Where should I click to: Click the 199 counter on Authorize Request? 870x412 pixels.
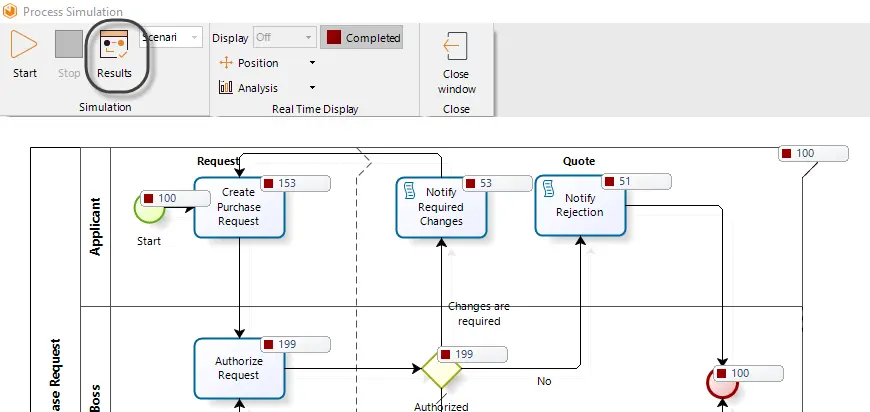tap(296, 344)
